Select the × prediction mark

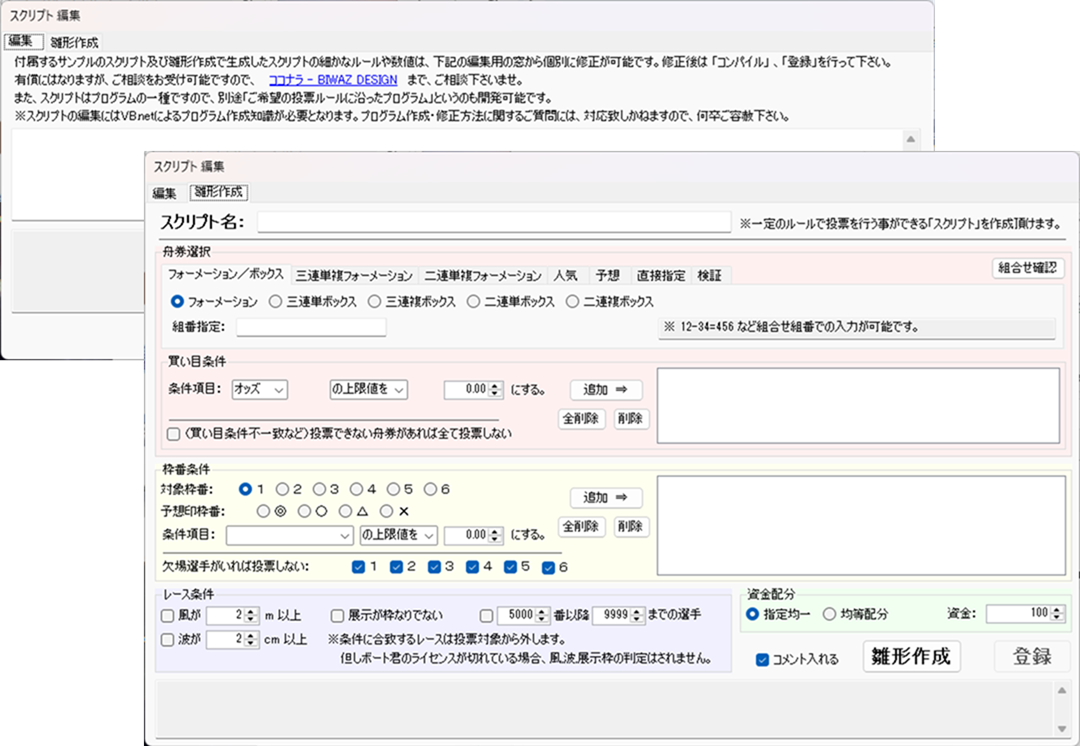387,510
